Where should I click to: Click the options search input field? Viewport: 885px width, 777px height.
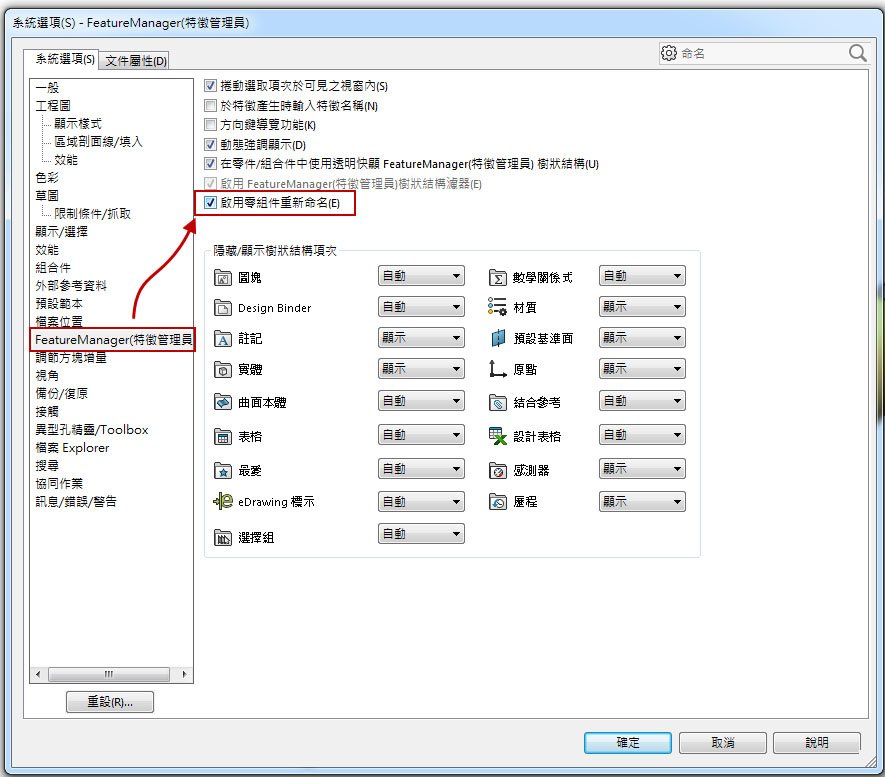[760, 54]
